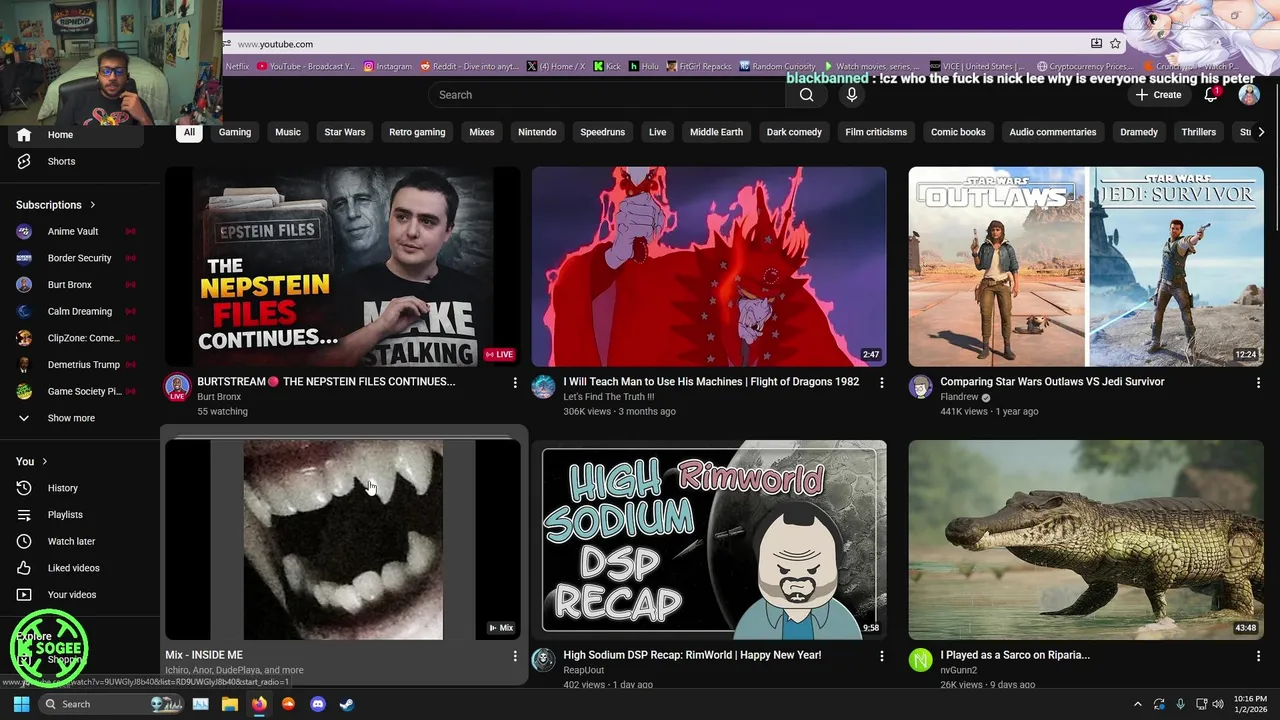The height and width of the screenshot is (720, 1280).
Task: Open options menu for Sarco on Riparia video
Action: [x=1258, y=656]
